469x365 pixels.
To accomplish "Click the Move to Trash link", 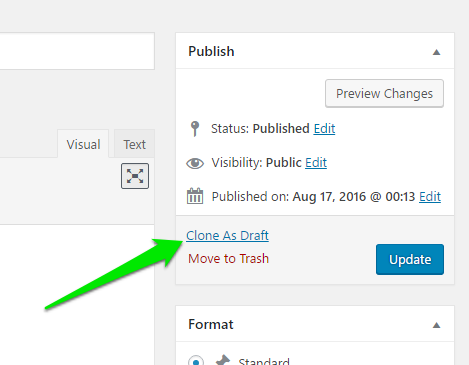I will [228, 259].
